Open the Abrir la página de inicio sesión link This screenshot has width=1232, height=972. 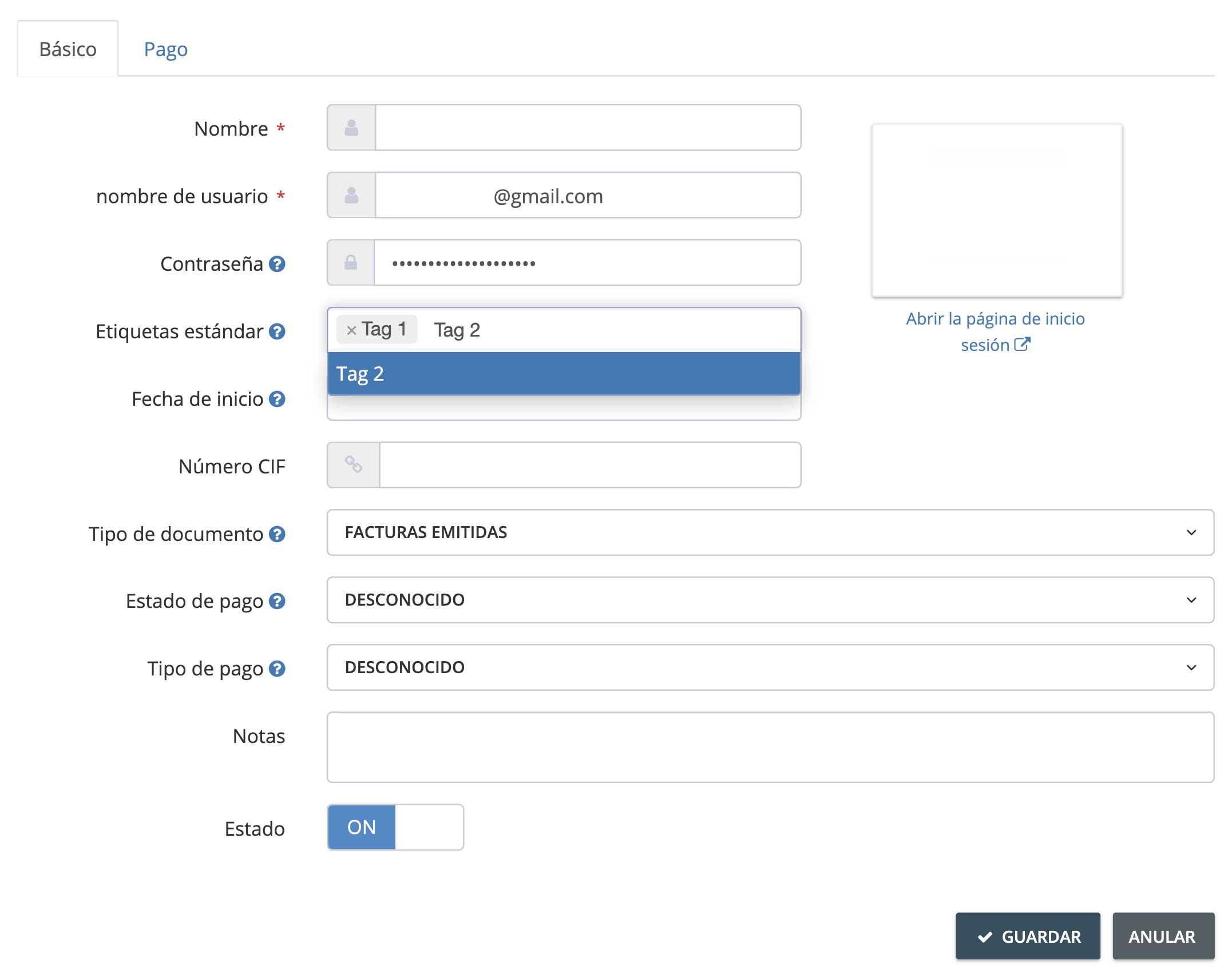click(x=996, y=331)
